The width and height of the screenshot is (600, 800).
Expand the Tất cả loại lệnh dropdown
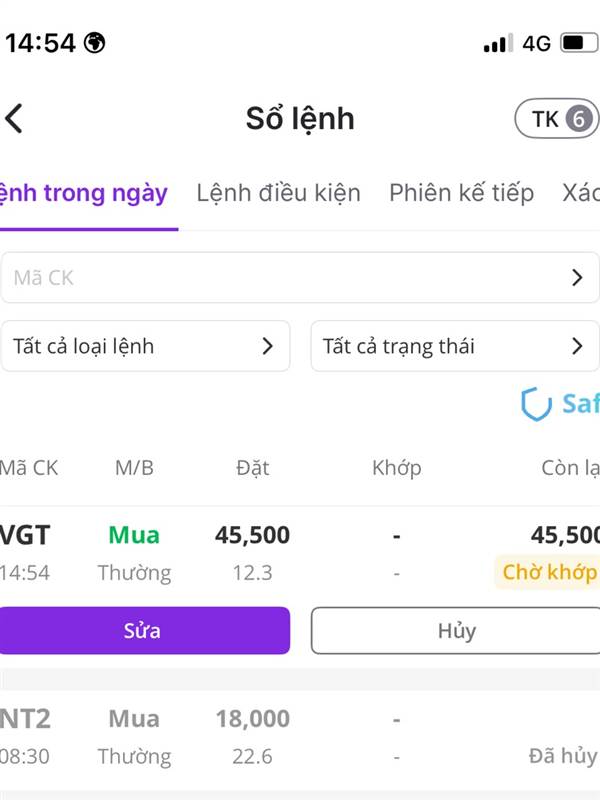point(145,346)
